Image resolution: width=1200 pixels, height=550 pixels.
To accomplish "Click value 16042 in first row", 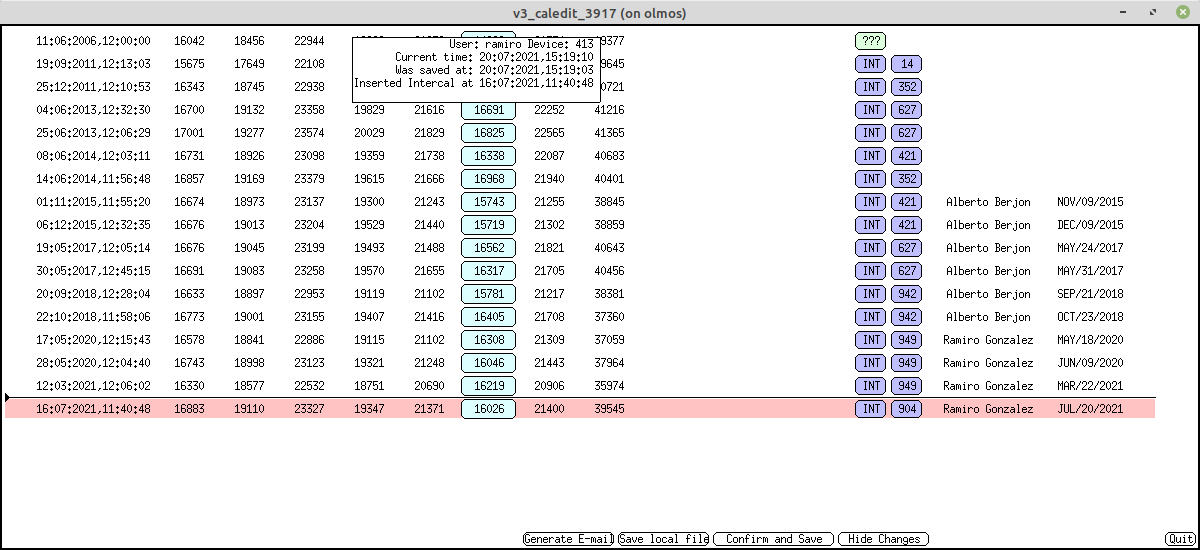I will [189, 41].
